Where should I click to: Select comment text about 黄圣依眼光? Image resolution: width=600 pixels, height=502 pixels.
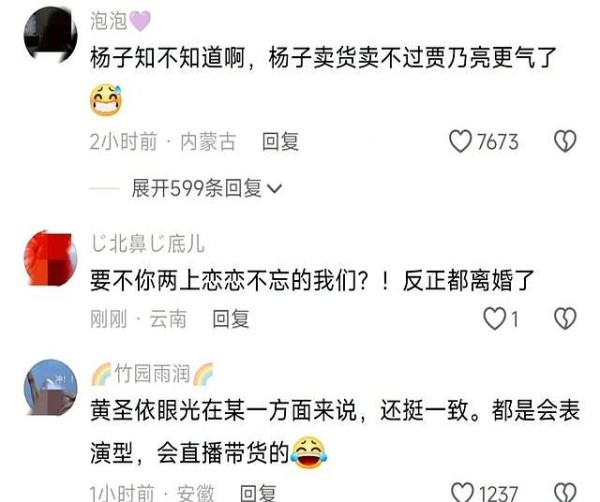tap(335, 431)
